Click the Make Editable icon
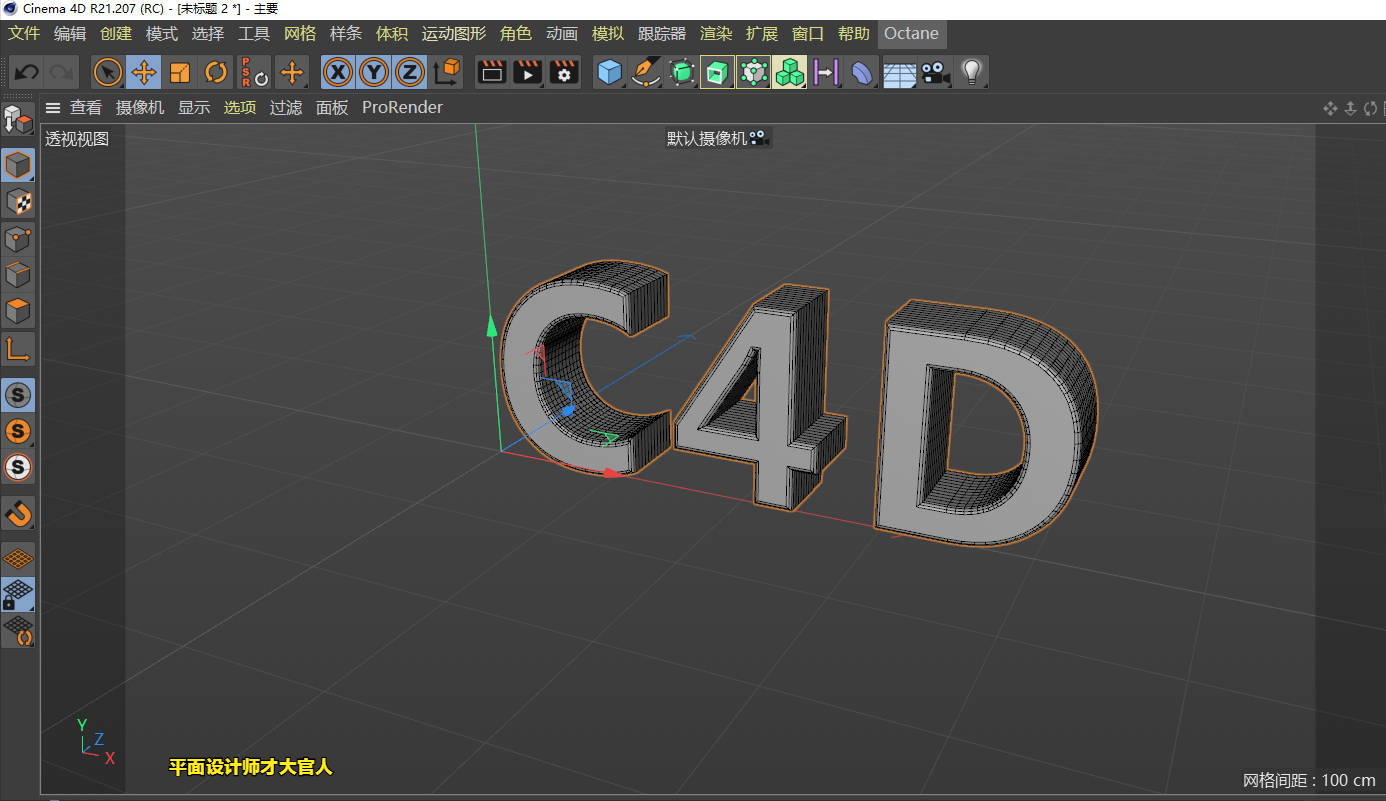This screenshot has width=1386, height=801. 18,119
